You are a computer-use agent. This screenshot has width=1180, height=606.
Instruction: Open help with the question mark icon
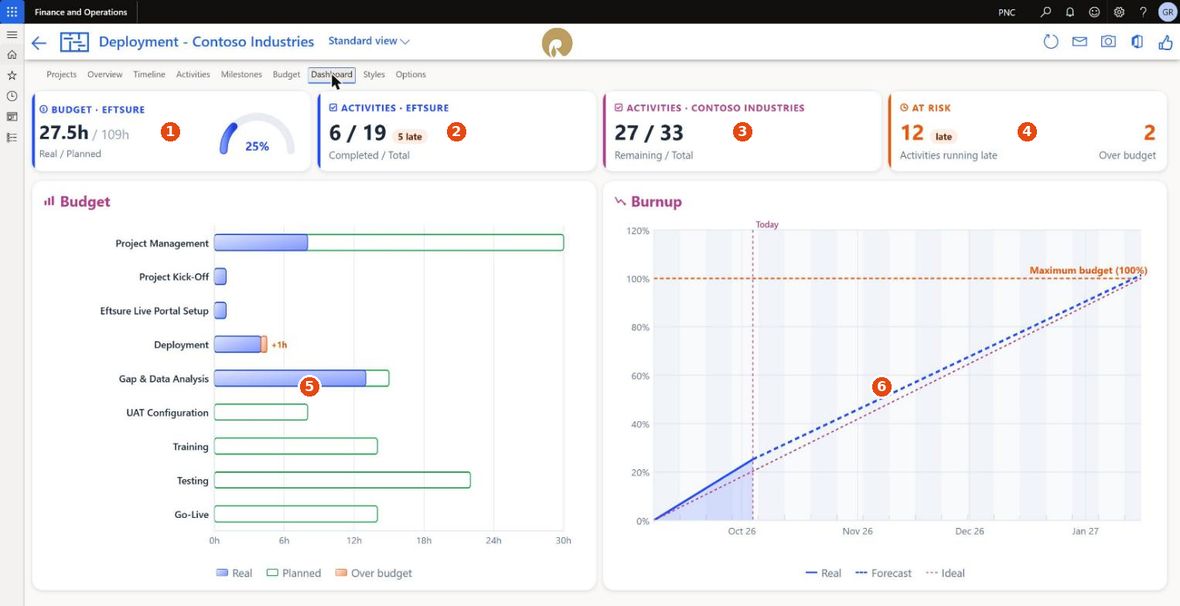pyautogui.click(x=1143, y=12)
